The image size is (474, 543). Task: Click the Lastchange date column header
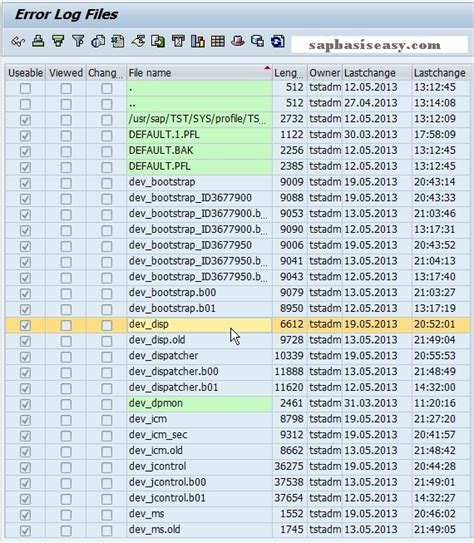click(x=377, y=73)
